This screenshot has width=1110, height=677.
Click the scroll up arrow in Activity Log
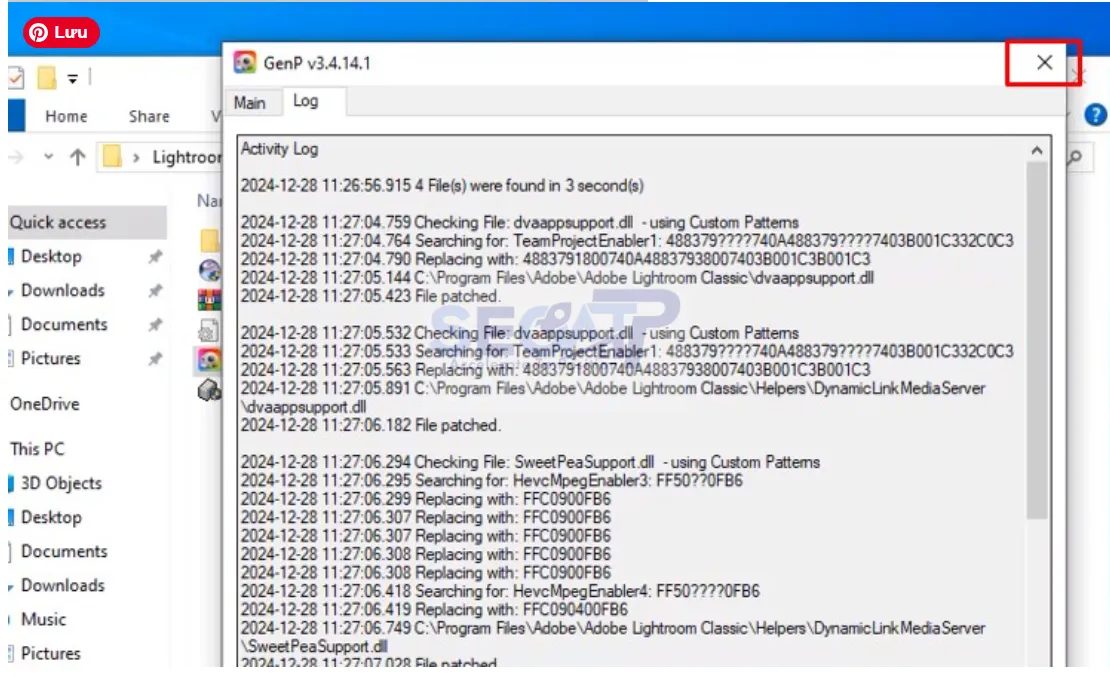coord(1037,151)
